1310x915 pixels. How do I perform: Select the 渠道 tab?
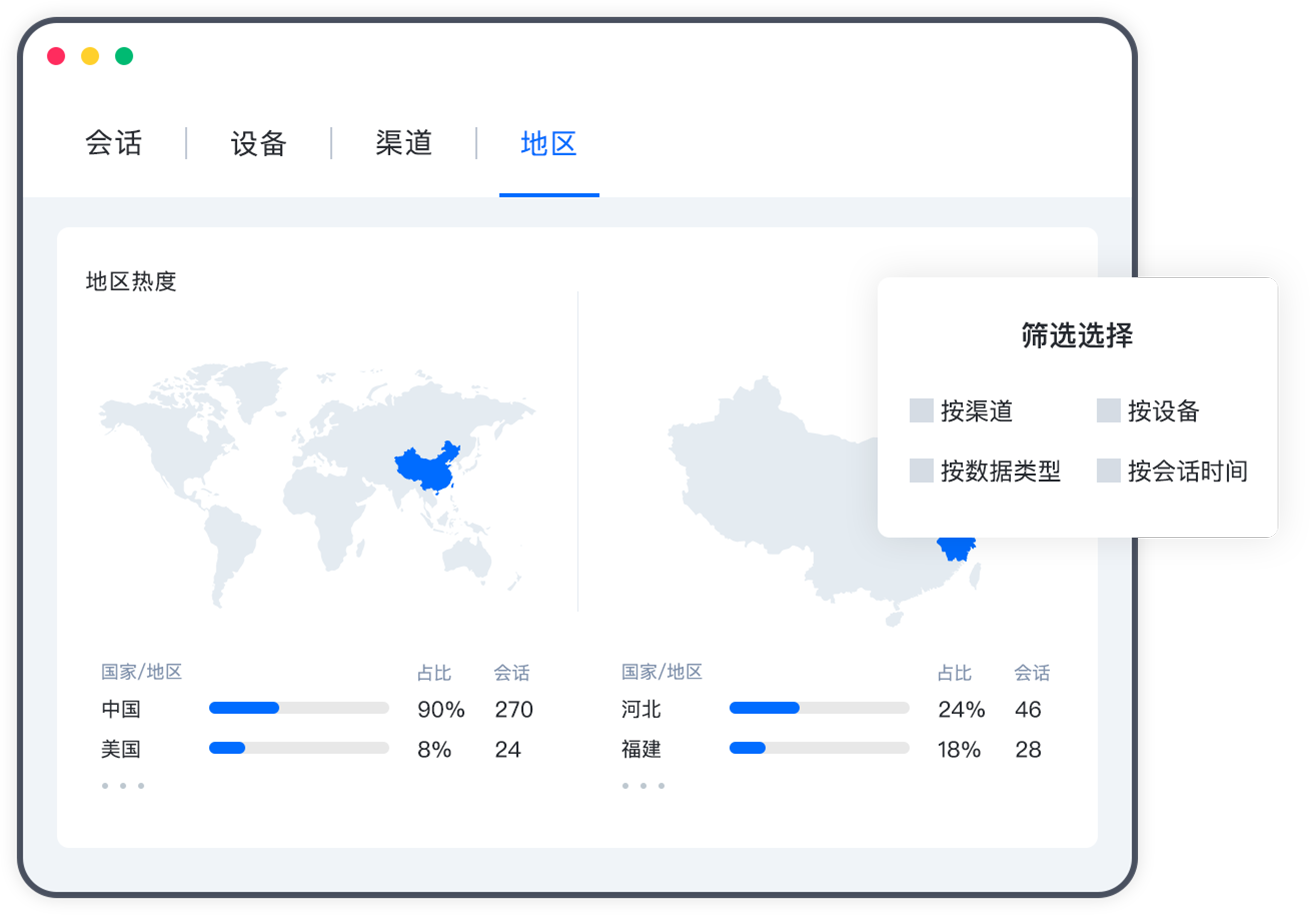(x=404, y=144)
